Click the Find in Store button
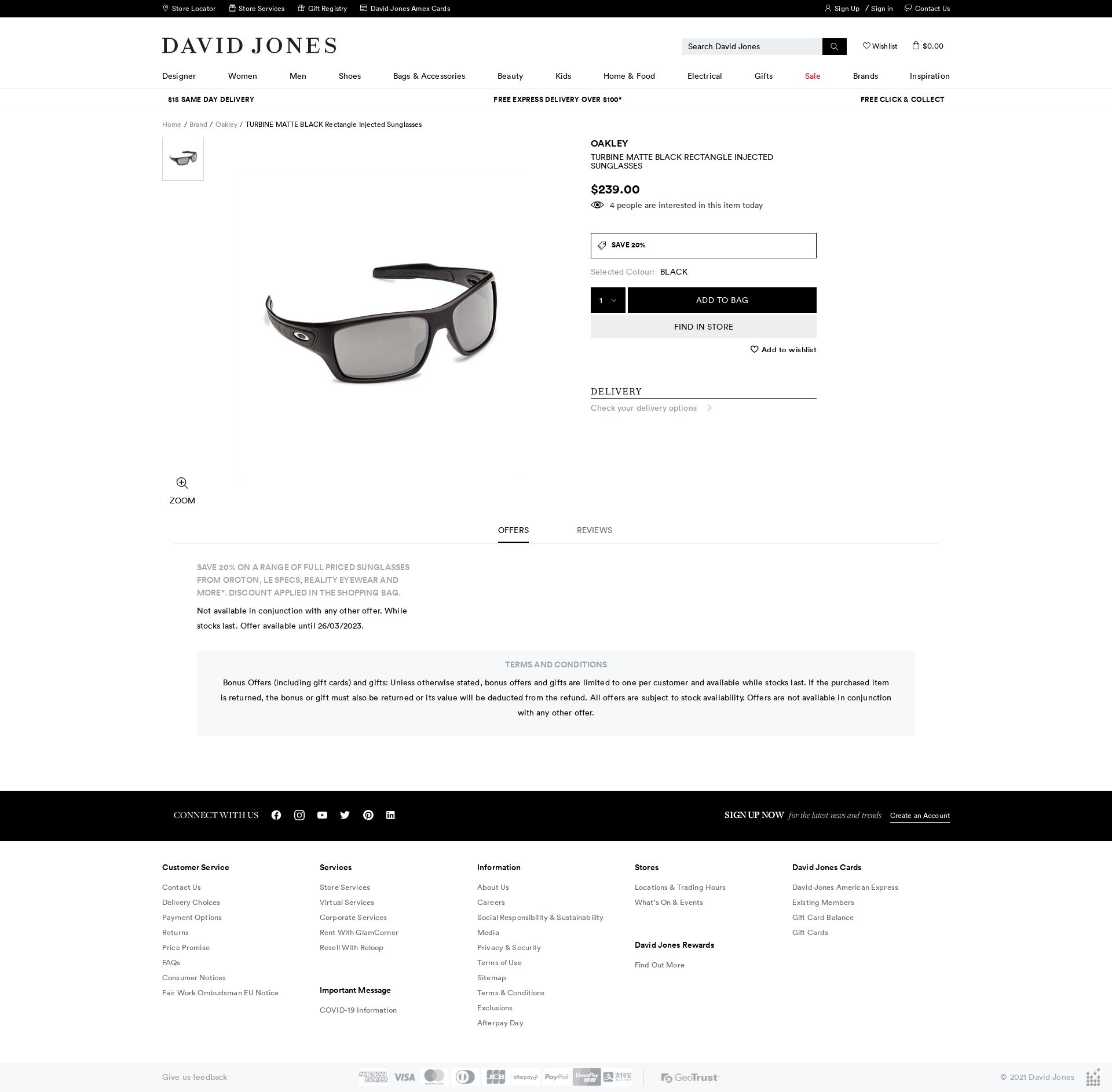The width and height of the screenshot is (1112, 1092). pos(704,327)
